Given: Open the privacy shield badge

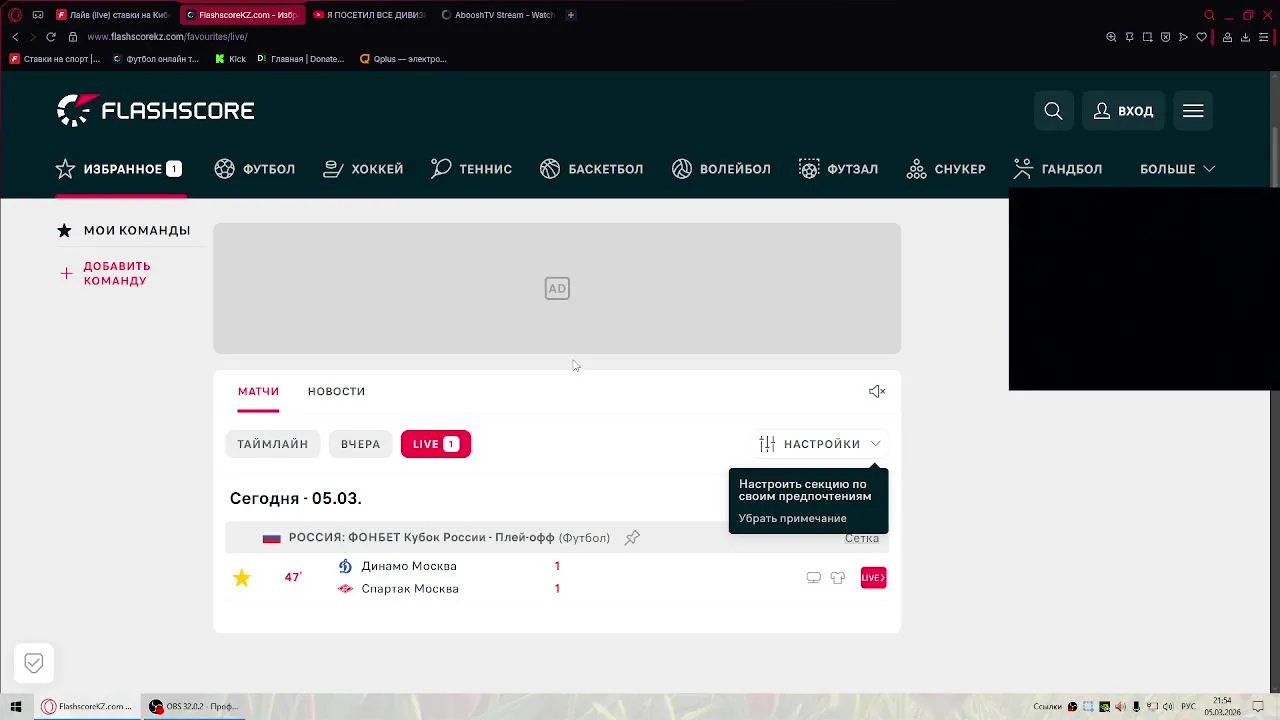Looking at the screenshot, I should (x=34, y=663).
